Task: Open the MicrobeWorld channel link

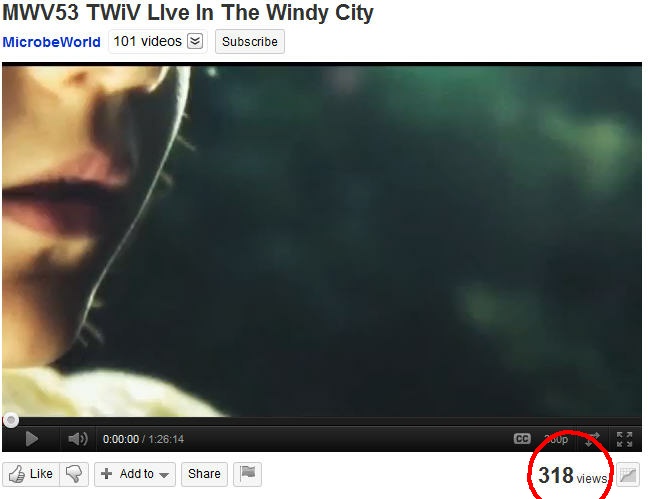Action: tap(51, 42)
